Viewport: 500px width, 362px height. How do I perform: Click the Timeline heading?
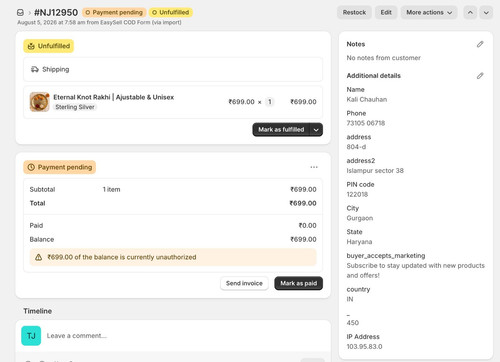pos(37,311)
